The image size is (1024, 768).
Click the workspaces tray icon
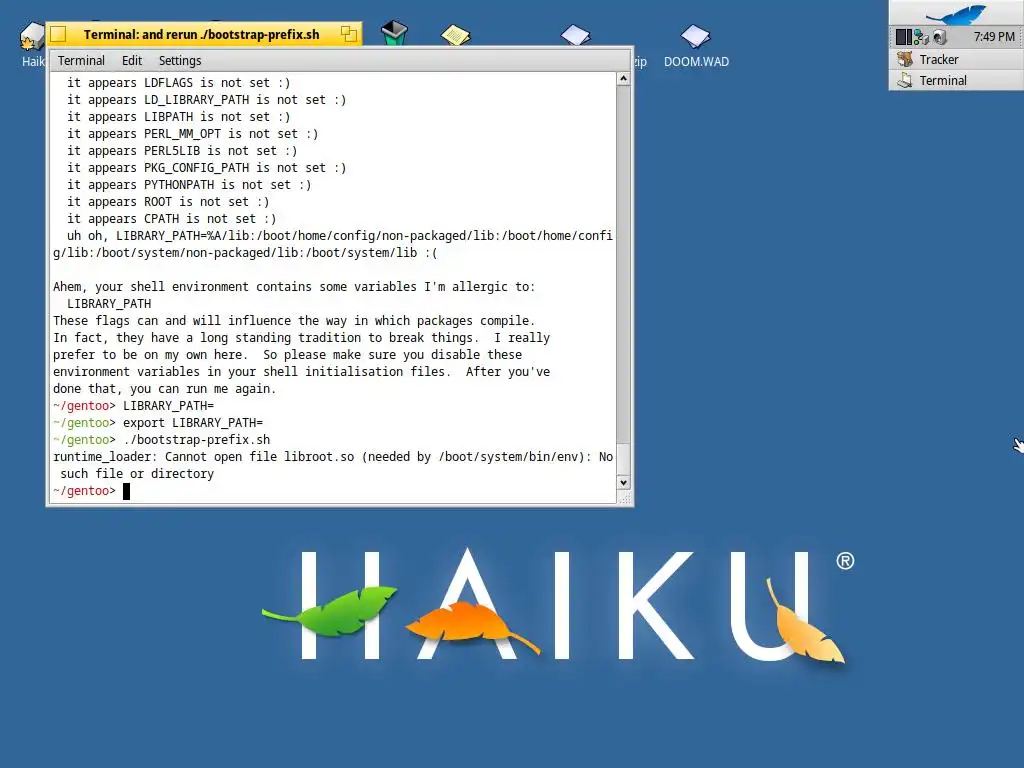click(903, 37)
